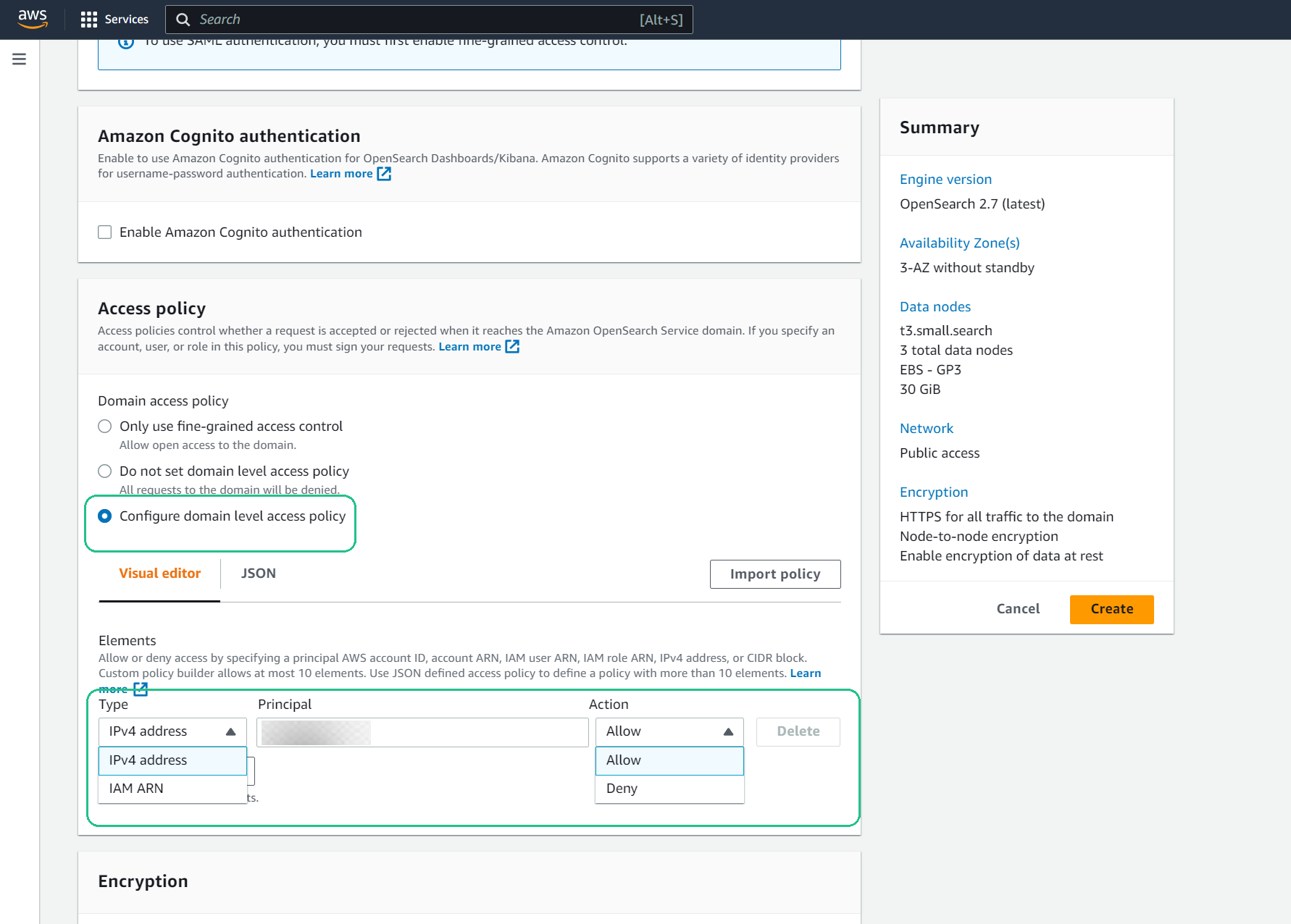This screenshot has width=1291, height=924.
Task: Open Data nodes link in Summary
Action: (x=935, y=307)
